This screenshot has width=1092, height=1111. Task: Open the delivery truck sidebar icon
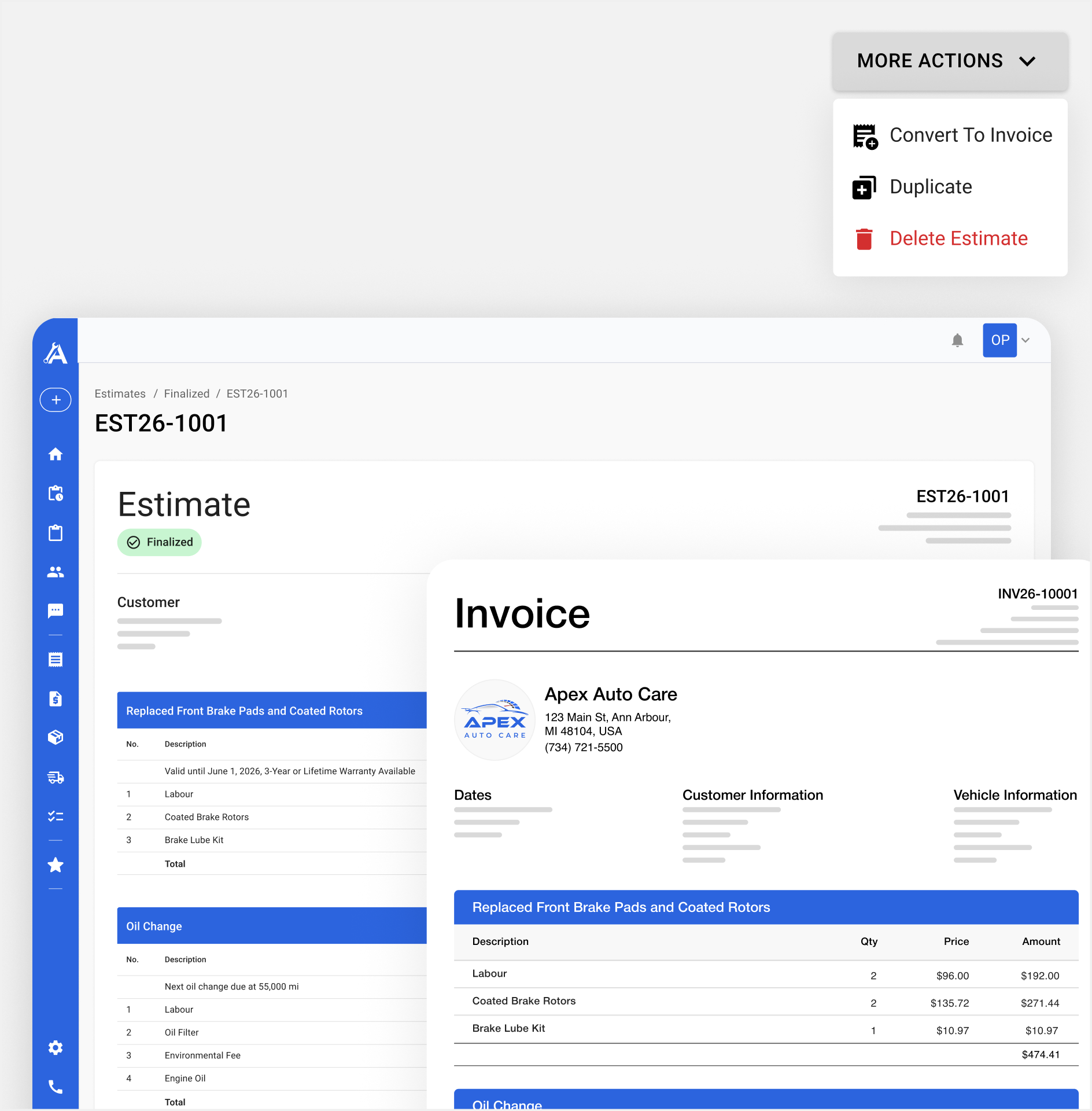[56, 777]
